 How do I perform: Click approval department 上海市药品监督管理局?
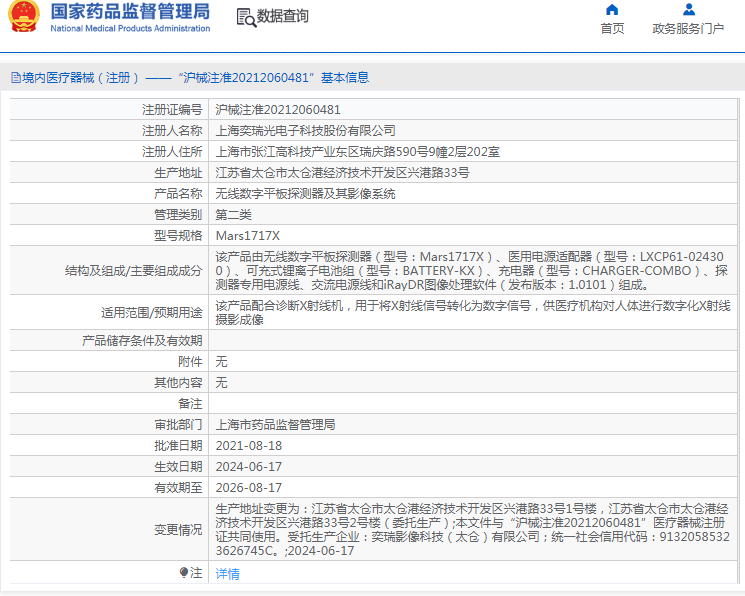pyautogui.click(x=275, y=424)
